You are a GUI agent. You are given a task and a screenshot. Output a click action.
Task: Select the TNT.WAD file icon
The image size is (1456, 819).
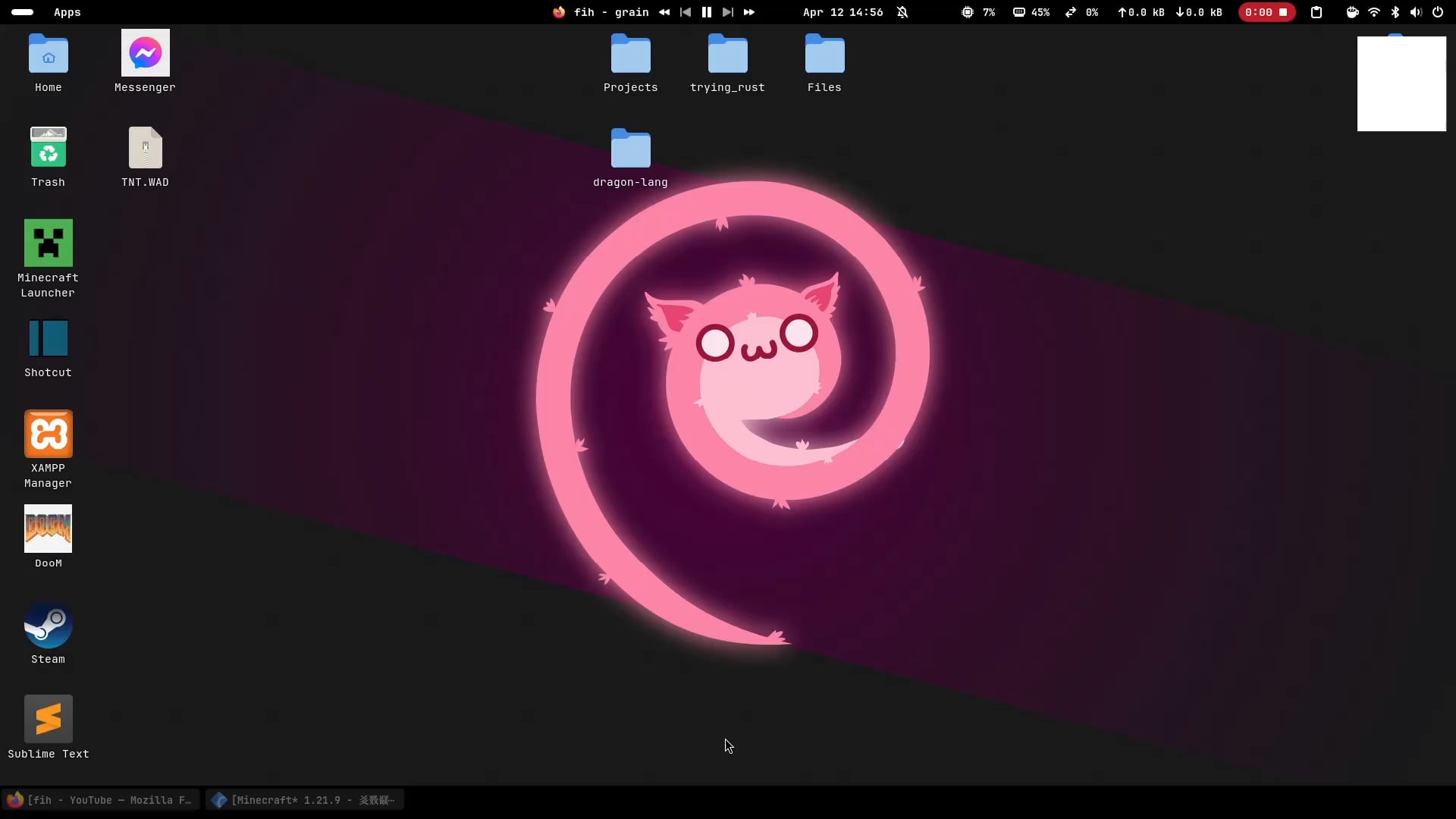click(x=145, y=149)
